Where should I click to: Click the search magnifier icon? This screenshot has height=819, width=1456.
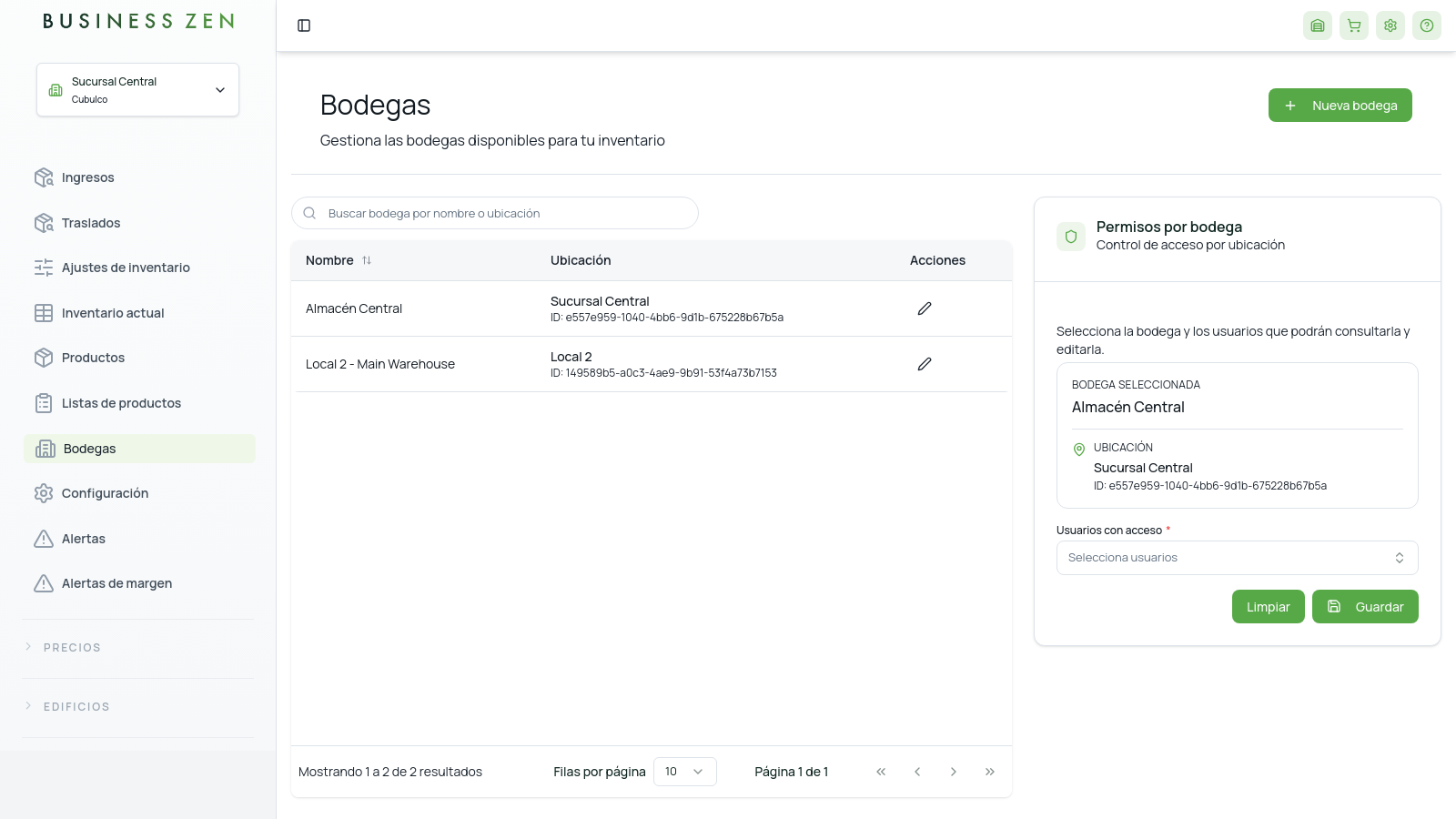(309, 213)
